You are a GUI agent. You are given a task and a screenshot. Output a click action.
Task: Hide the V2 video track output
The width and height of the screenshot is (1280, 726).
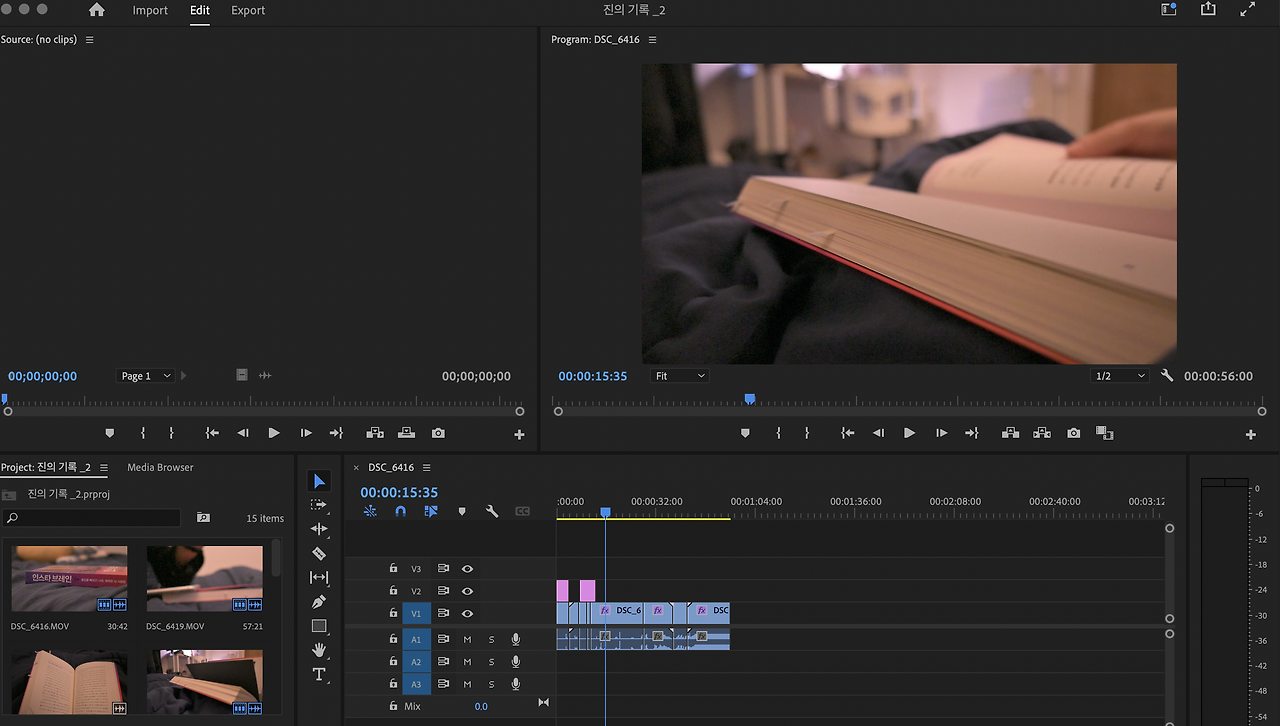(467, 591)
